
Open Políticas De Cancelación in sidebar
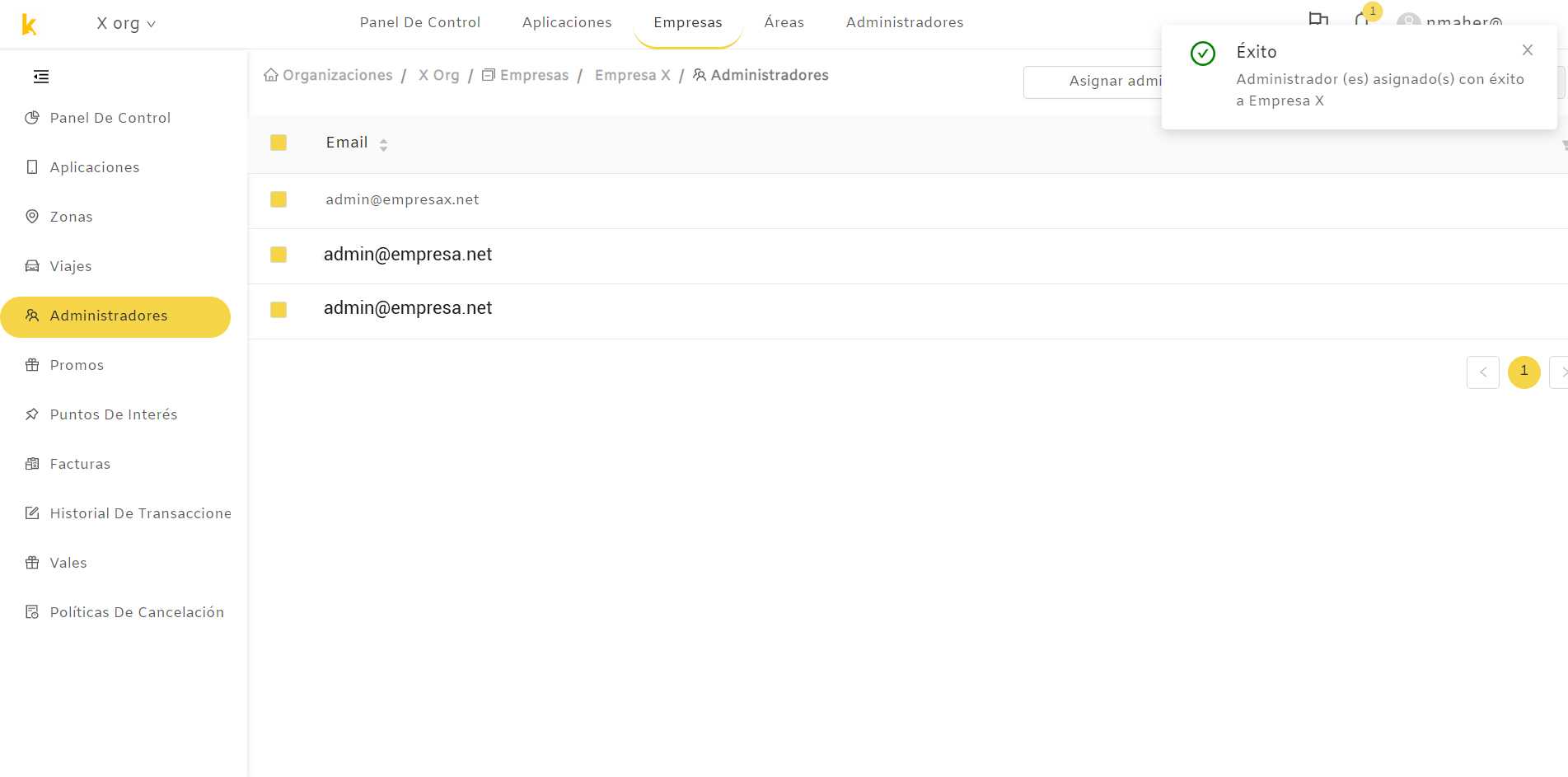137,612
